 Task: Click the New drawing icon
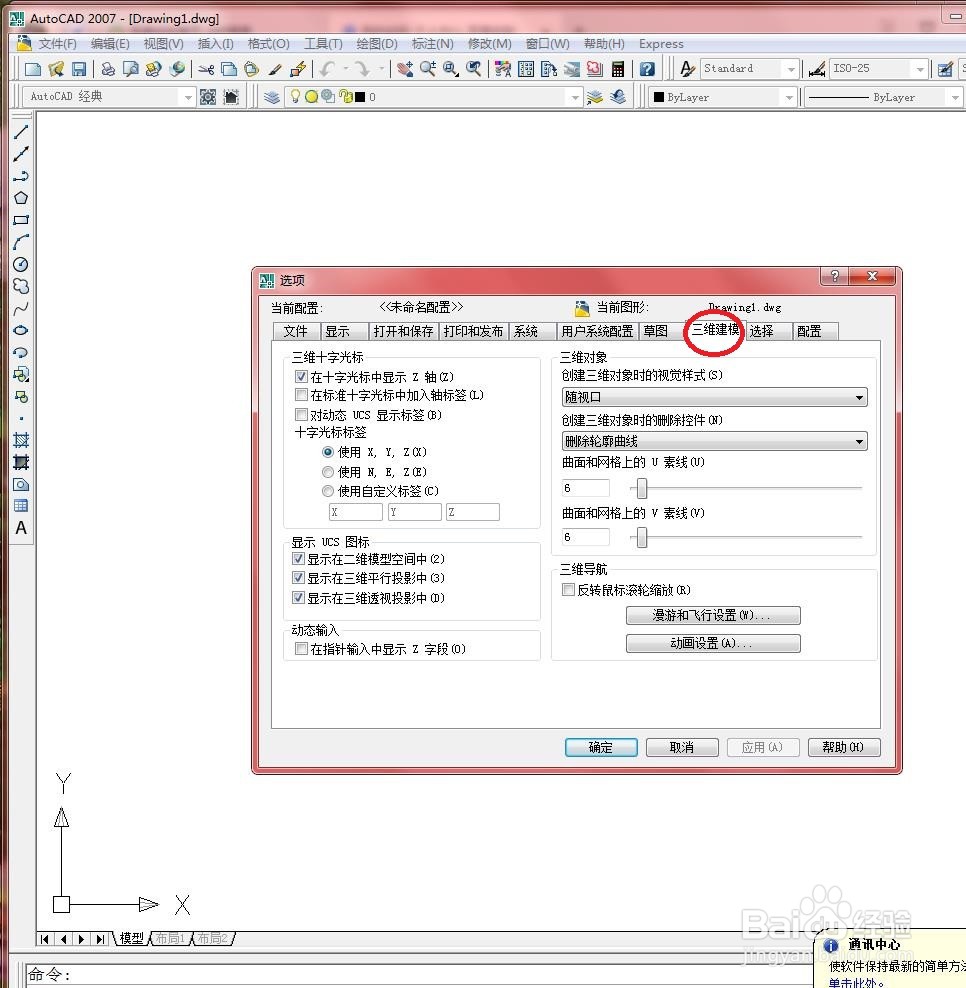[32, 69]
